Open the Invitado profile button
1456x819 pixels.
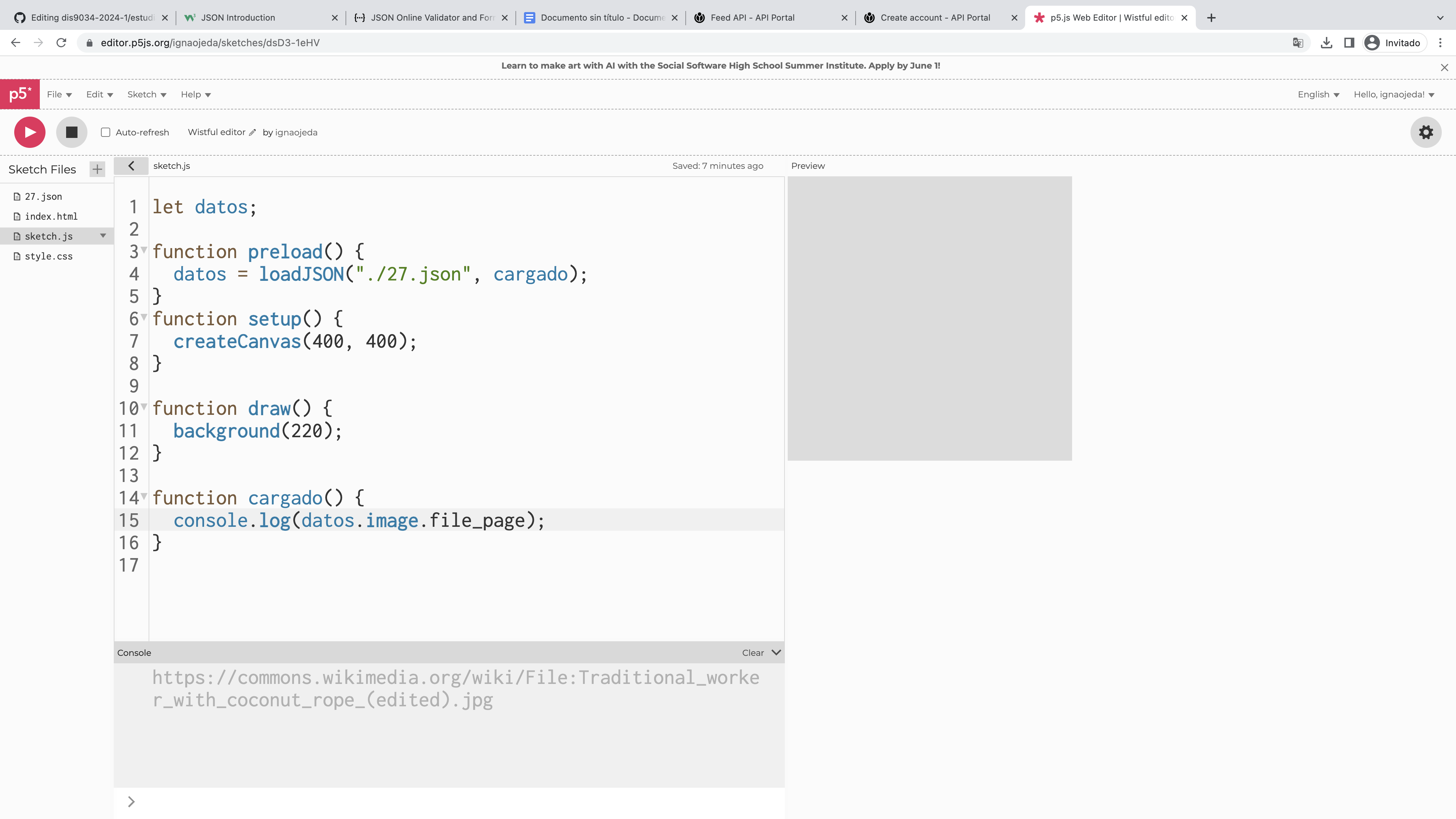[x=1395, y=42]
